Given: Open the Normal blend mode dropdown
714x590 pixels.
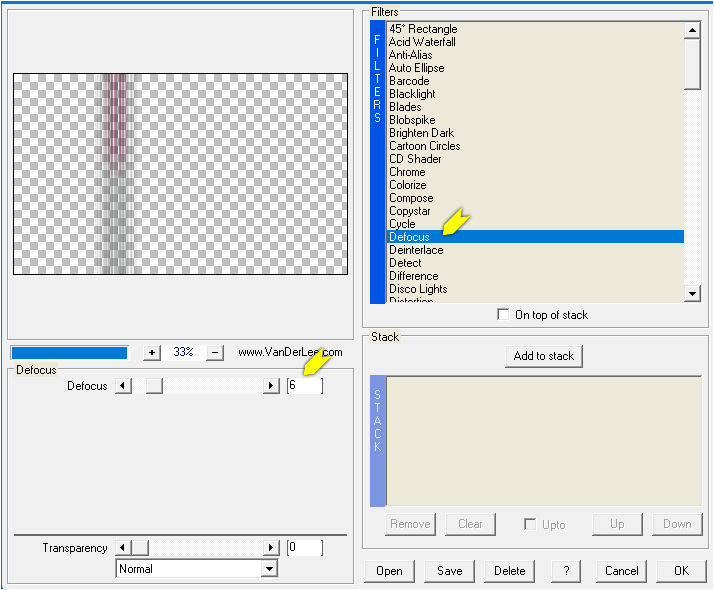Looking at the screenshot, I should point(270,569).
